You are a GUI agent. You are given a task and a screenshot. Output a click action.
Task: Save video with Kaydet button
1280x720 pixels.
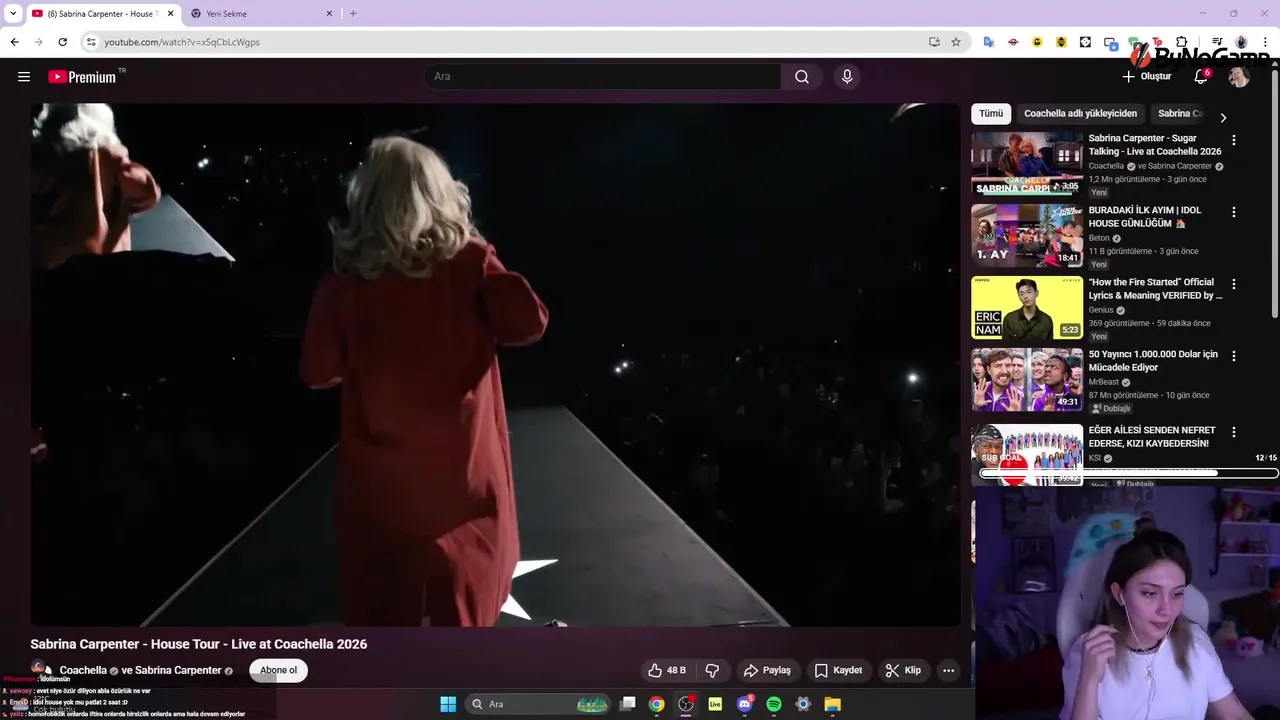coord(838,670)
